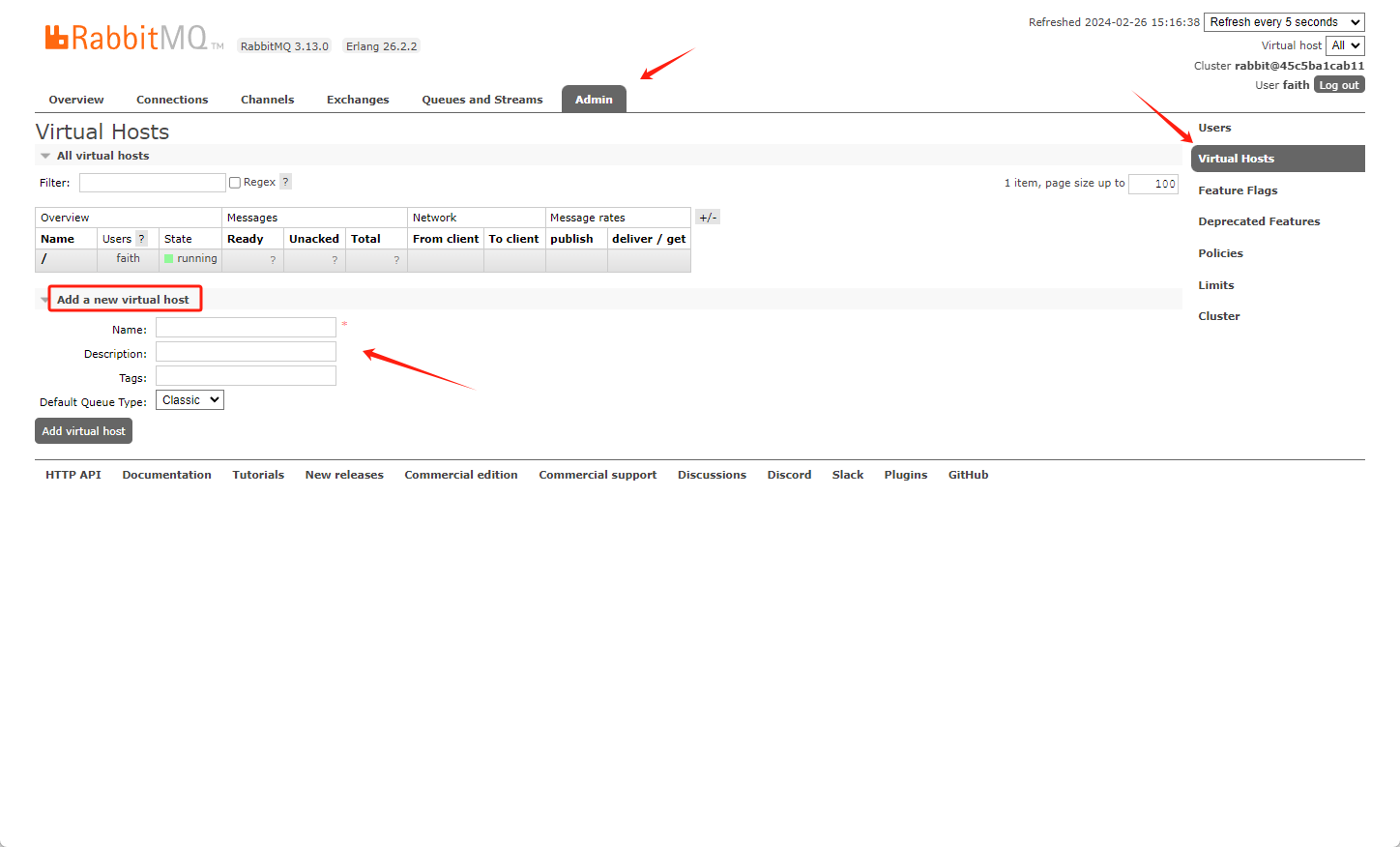
Task: Open Users in the admin sidebar
Action: [1214, 128]
